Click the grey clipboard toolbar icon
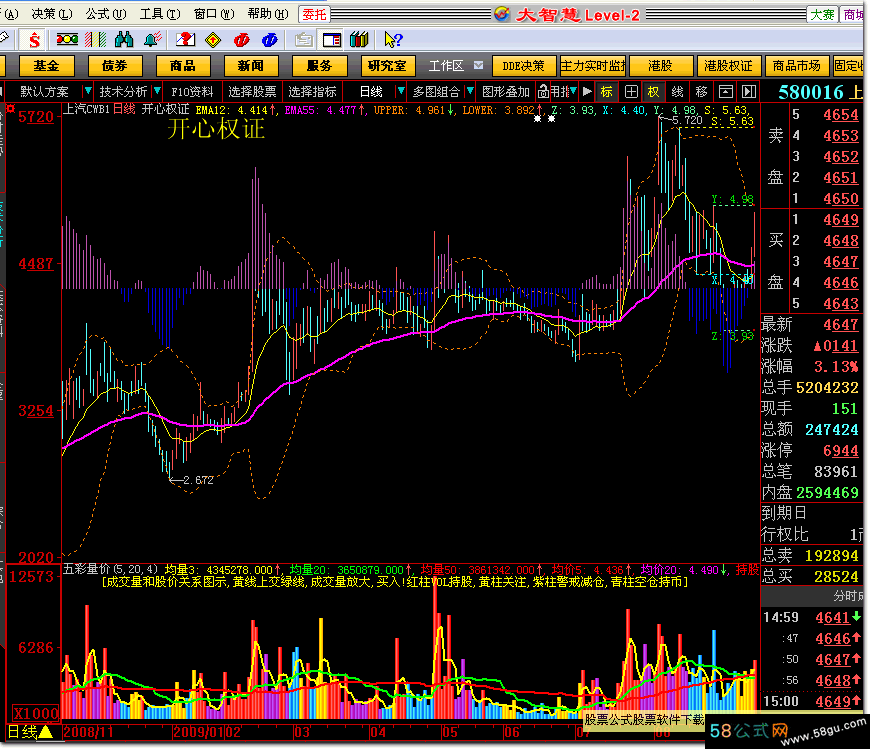This screenshot has width=870, height=749. click(304, 39)
